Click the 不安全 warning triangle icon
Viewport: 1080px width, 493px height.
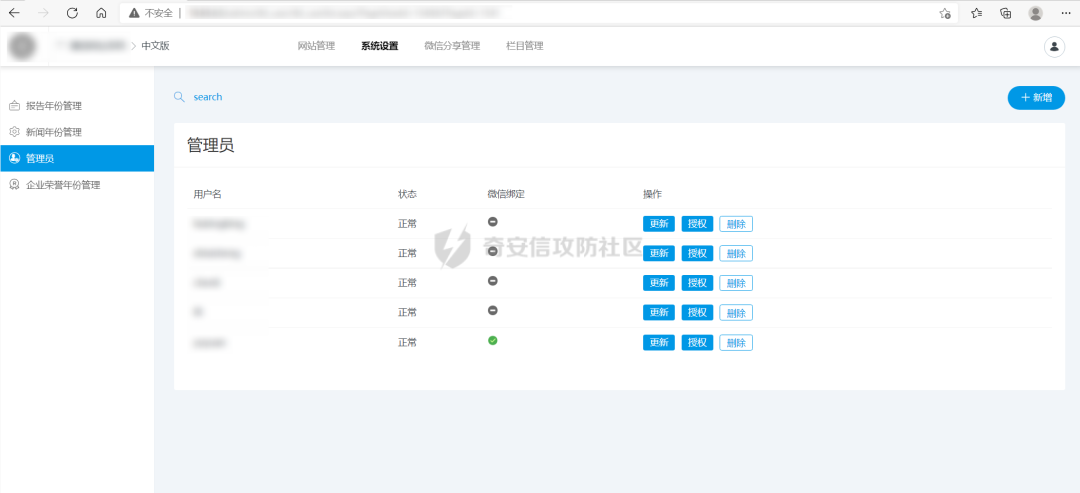[134, 13]
